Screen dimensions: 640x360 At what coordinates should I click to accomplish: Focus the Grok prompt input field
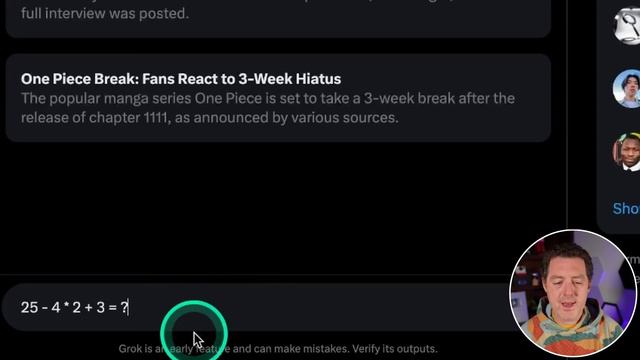pyautogui.click(x=257, y=307)
